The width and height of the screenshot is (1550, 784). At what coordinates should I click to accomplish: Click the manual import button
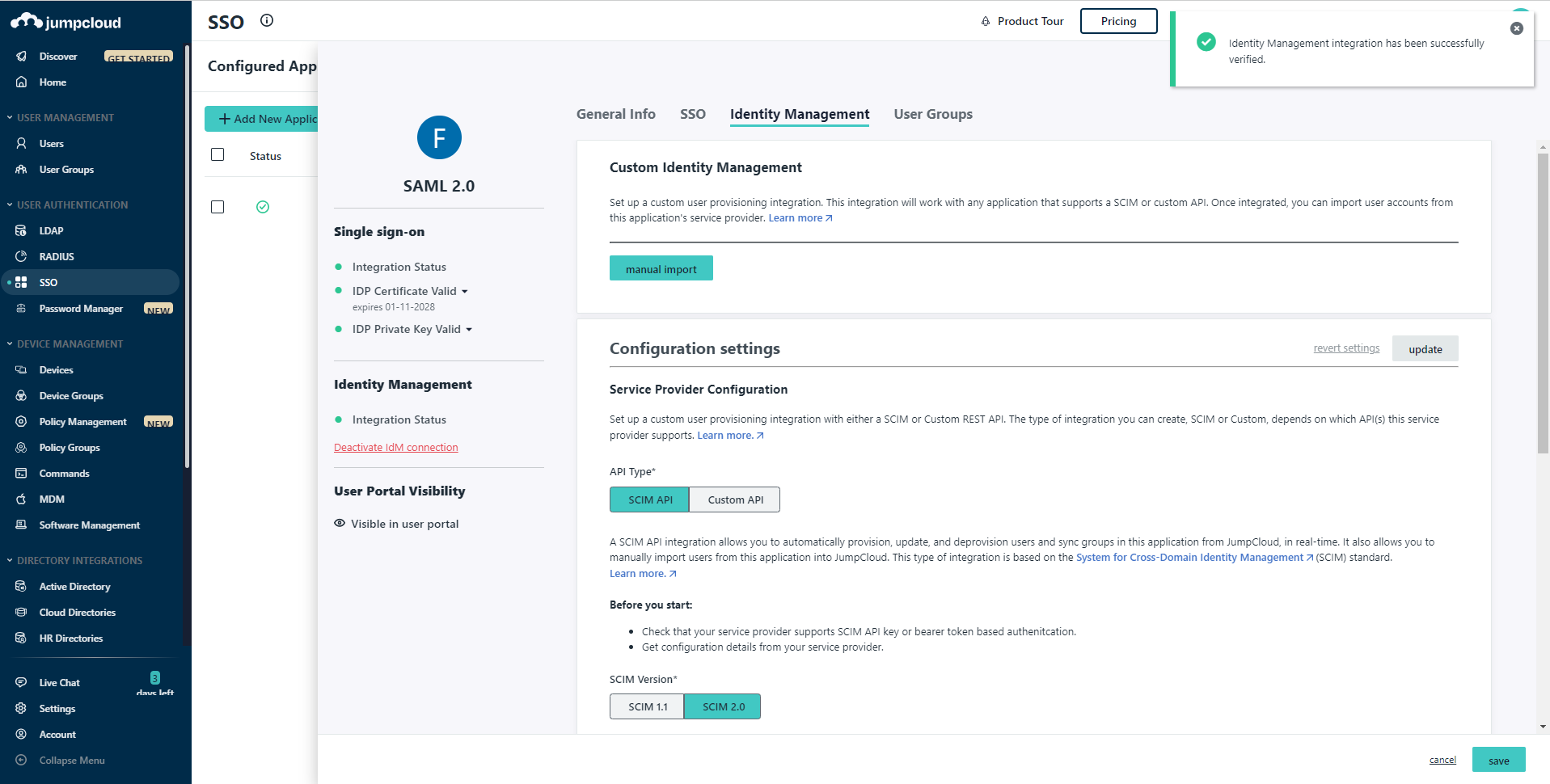661,268
